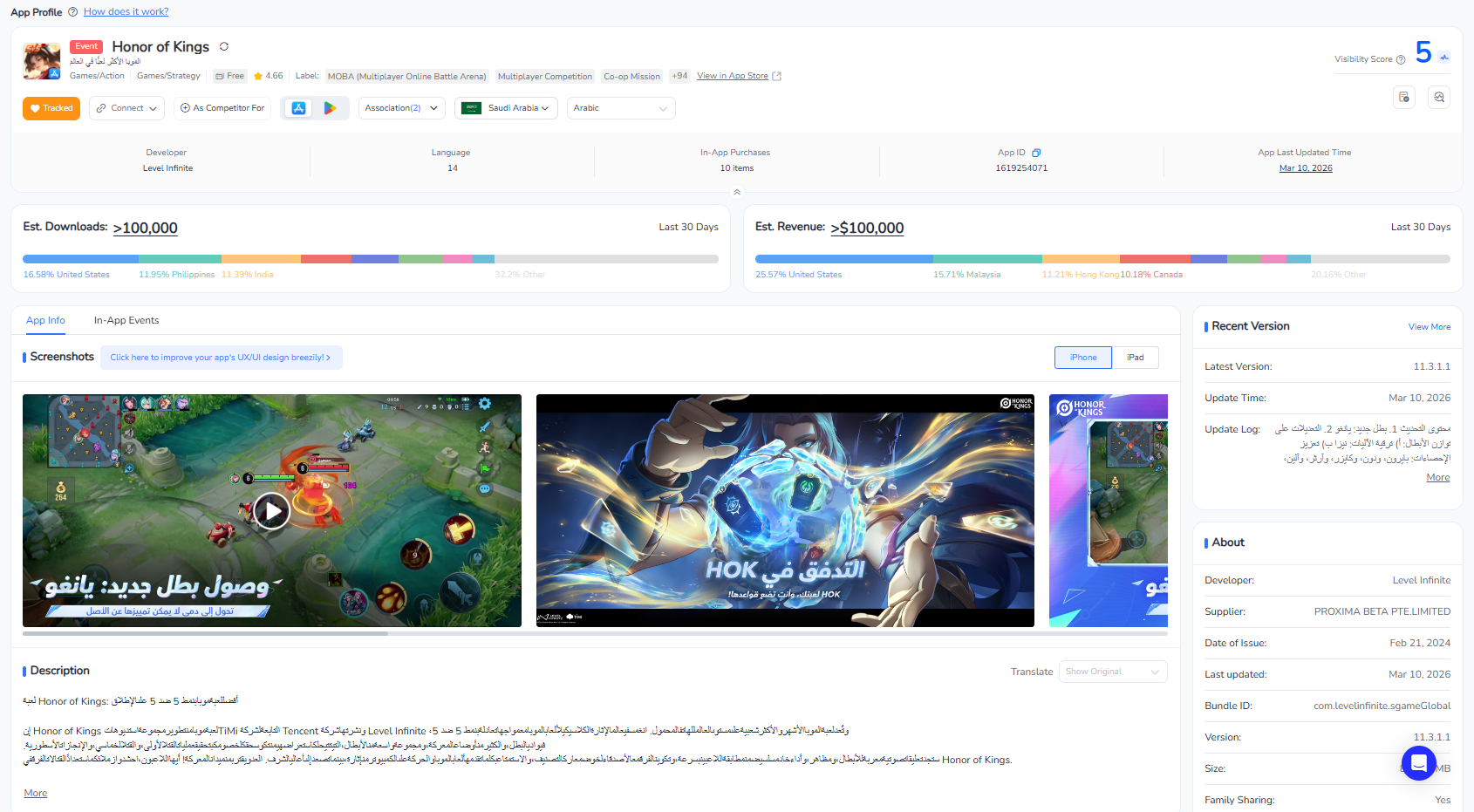The image size is (1474, 812).
Task: Expand the Arabic language dropdown
Action: click(621, 108)
